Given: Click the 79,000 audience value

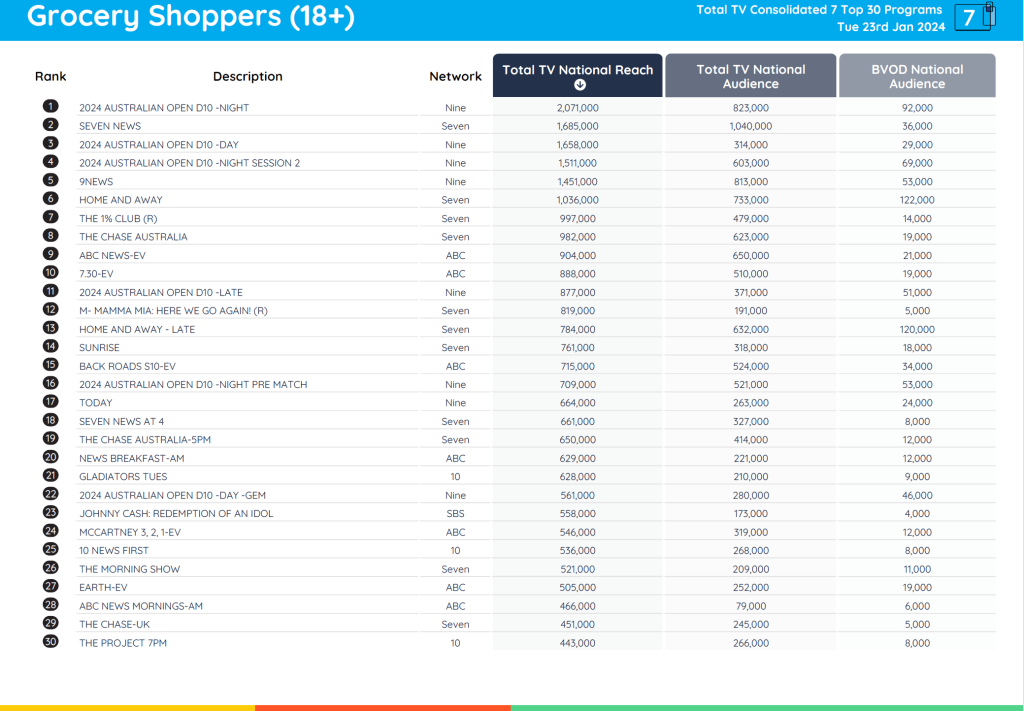Looking at the screenshot, I should [750, 606].
